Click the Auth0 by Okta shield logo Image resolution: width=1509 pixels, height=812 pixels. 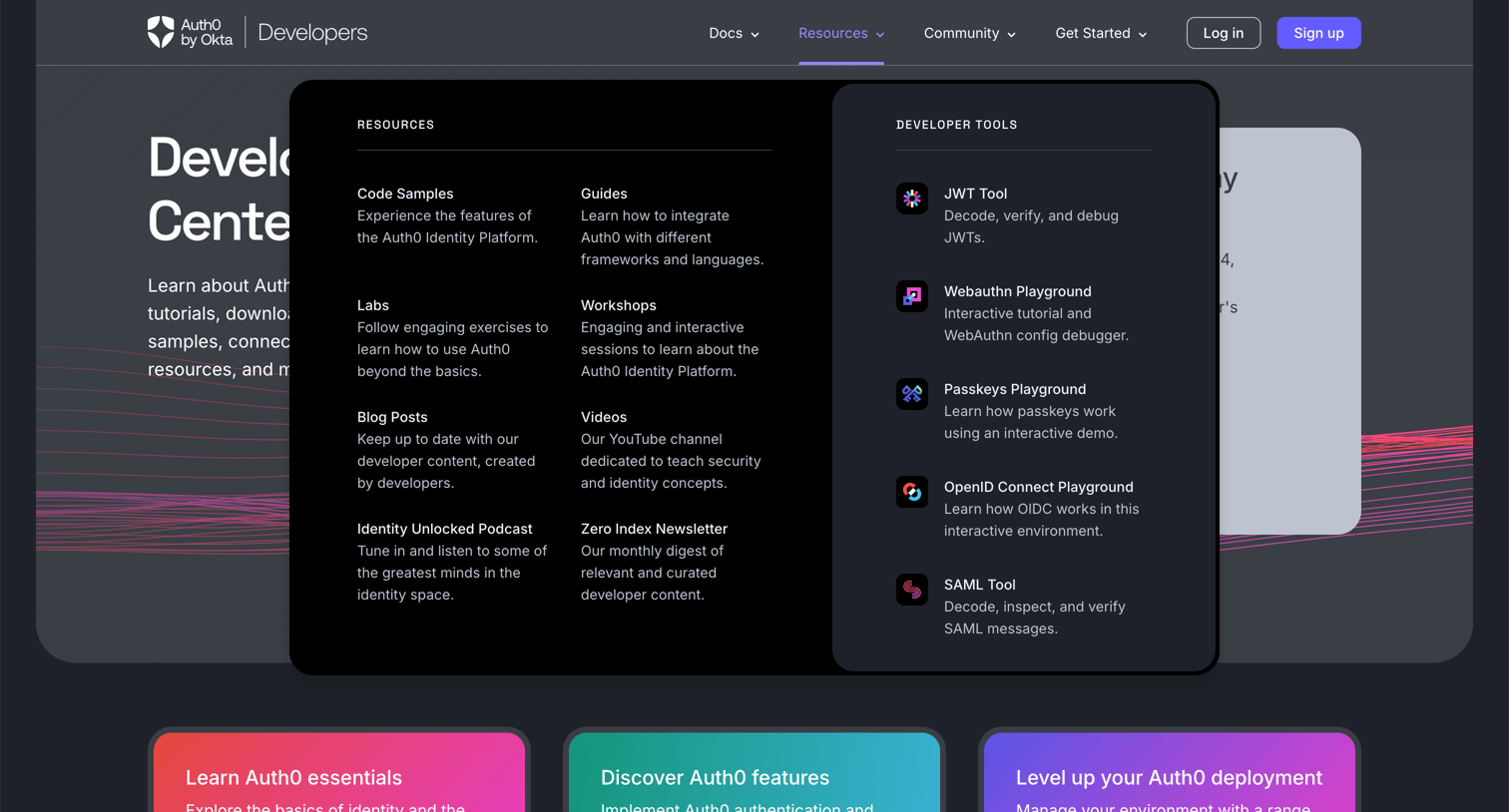click(x=161, y=32)
